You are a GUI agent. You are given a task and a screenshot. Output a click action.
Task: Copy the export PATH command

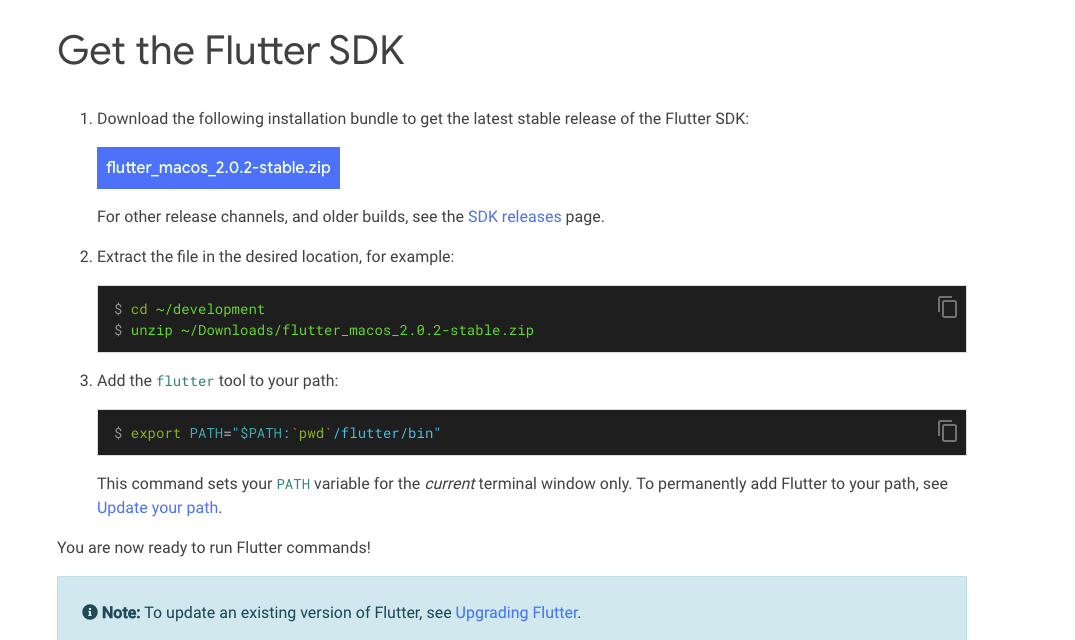(947, 431)
